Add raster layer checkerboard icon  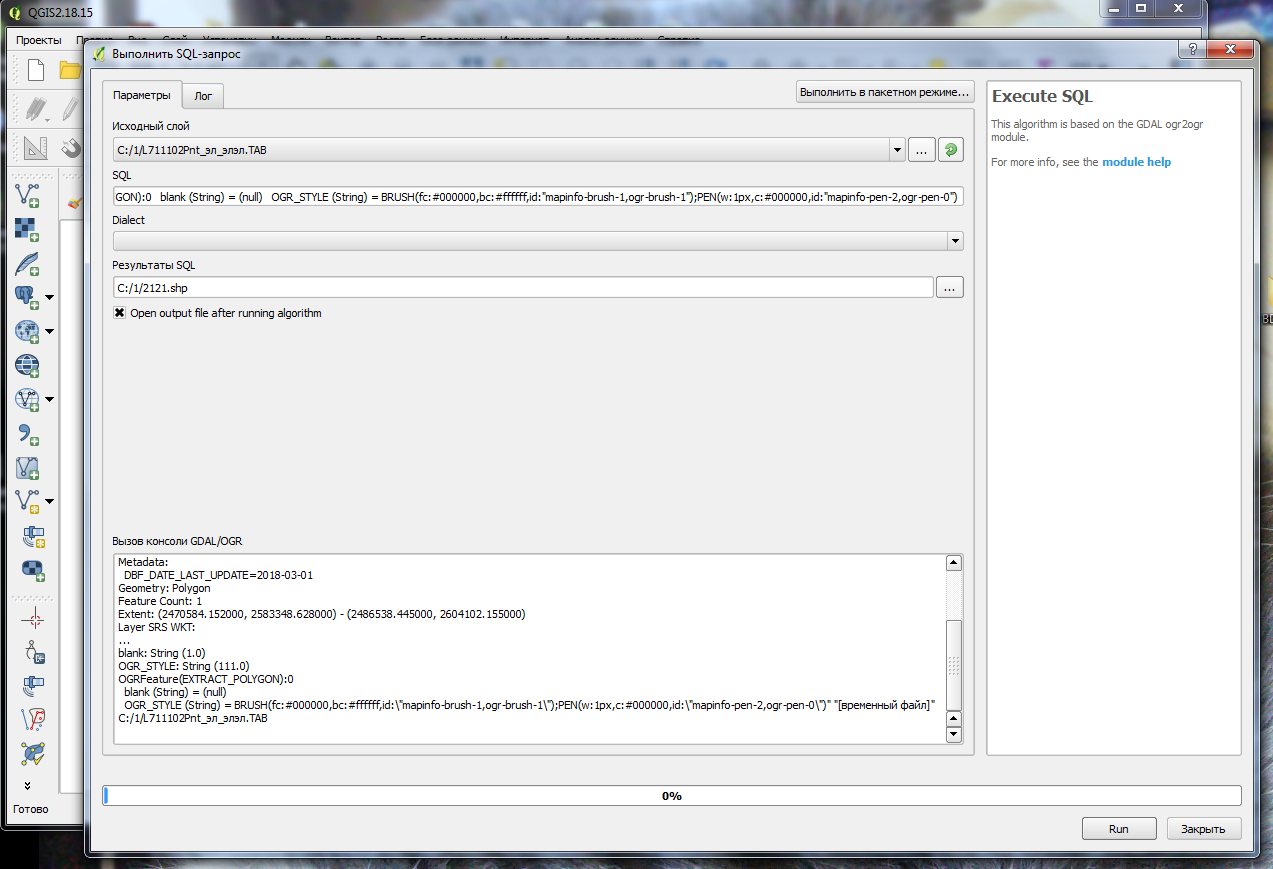(x=27, y=229)
